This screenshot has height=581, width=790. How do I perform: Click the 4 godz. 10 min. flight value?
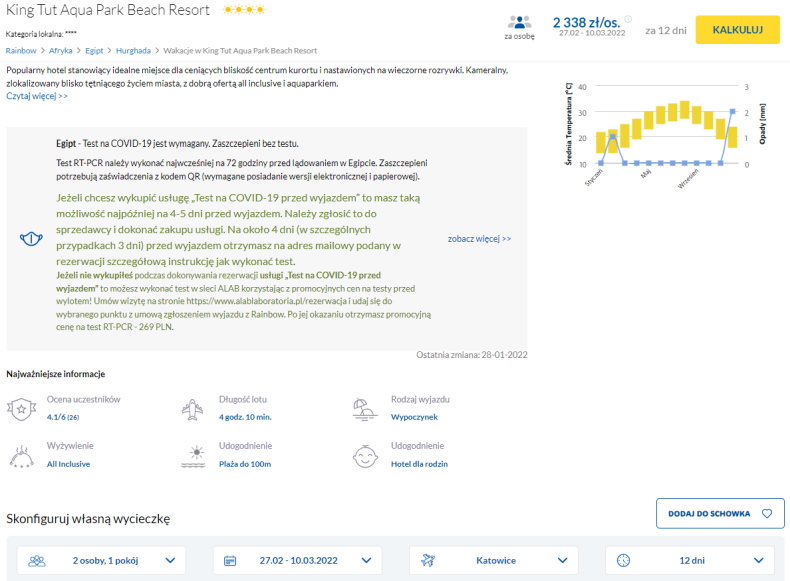(245, 417)
